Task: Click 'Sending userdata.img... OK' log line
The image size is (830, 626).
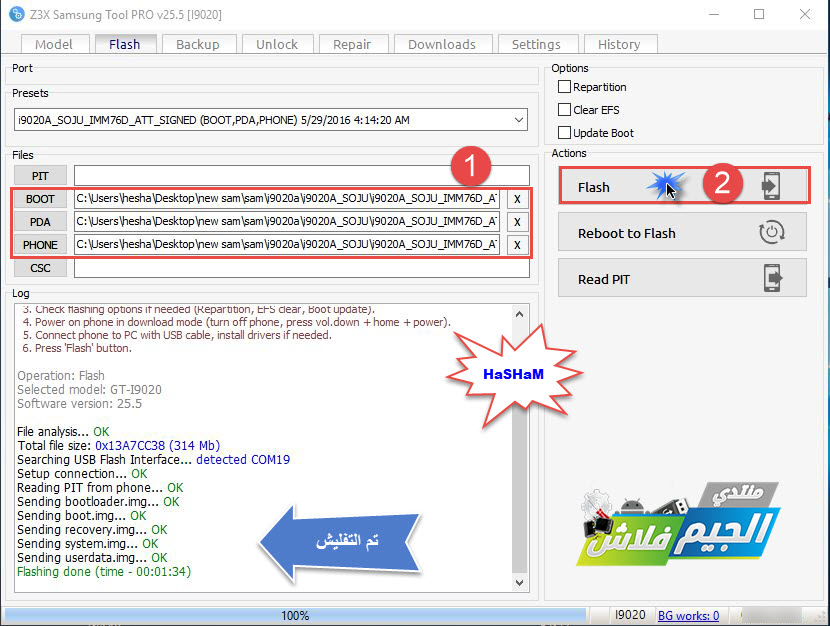Action: point(92,558)
